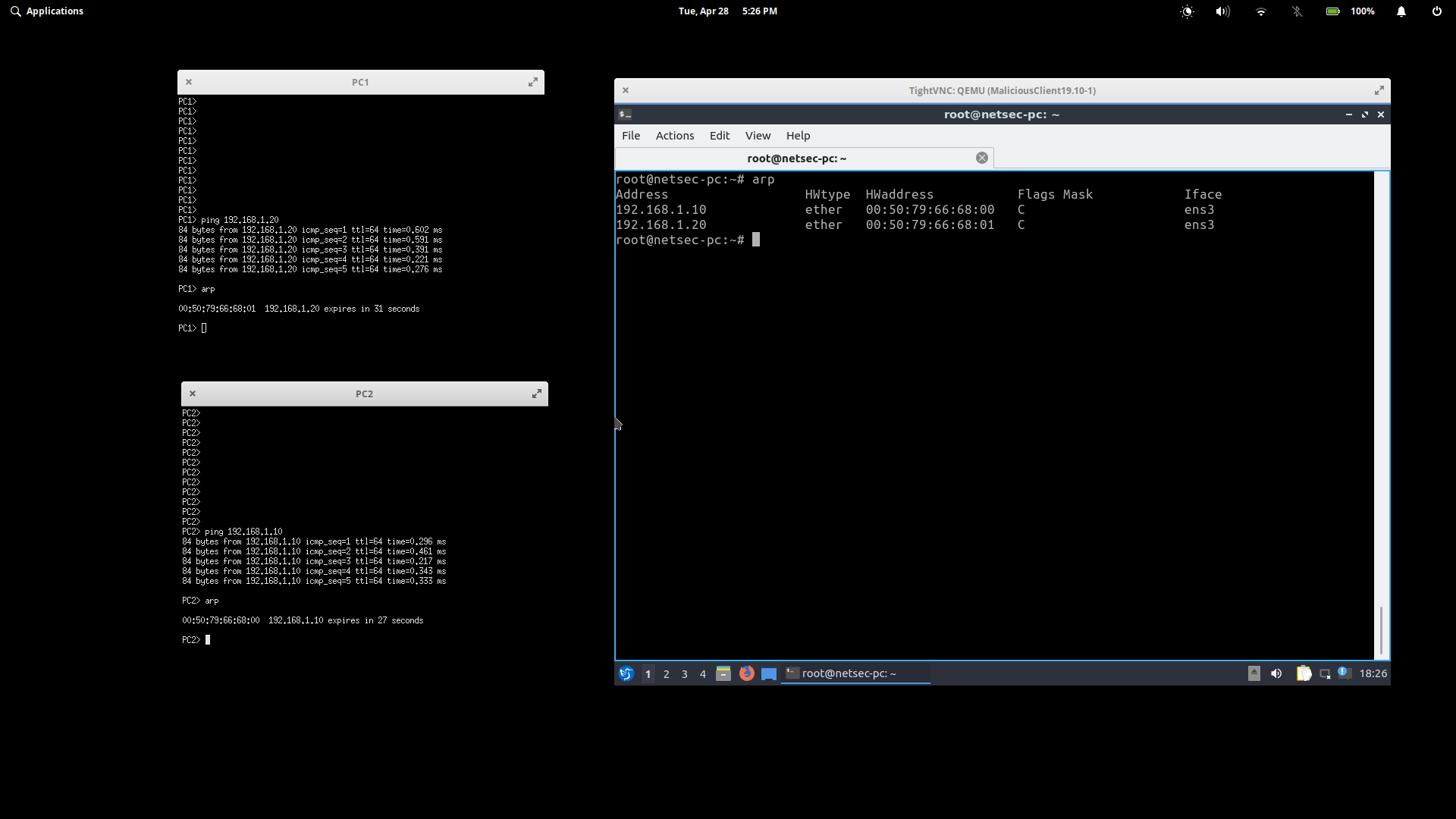Toggle the top bar Wi-Fi indicator

pos(1260,11)
